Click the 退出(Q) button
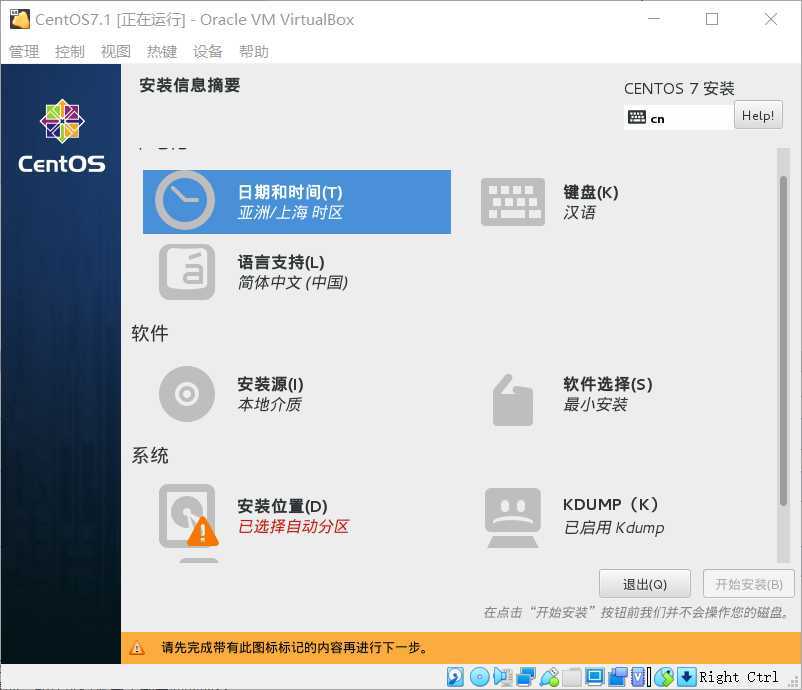Viewport: 802px width, 690px height. pyautogui.click(x=644, y=584)
